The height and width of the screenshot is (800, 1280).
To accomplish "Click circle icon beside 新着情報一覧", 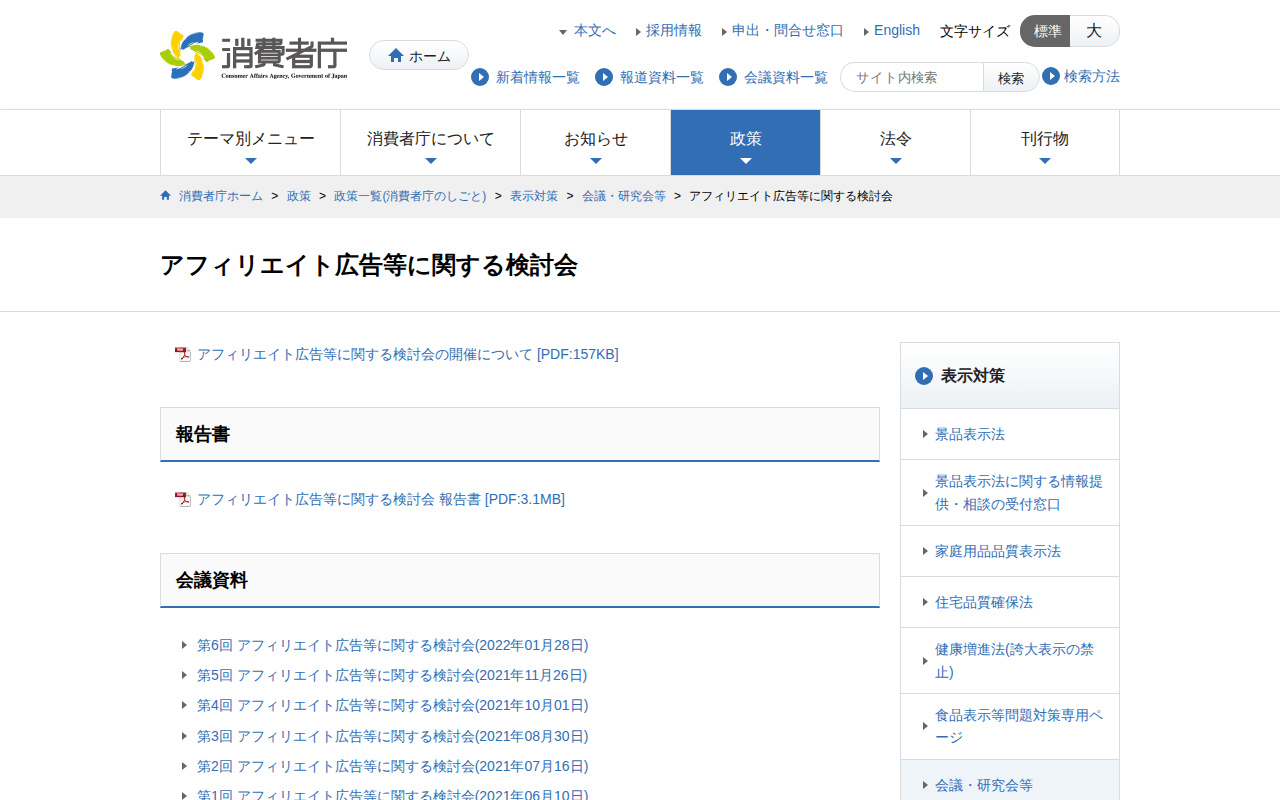I will click(x=480, y=77).
